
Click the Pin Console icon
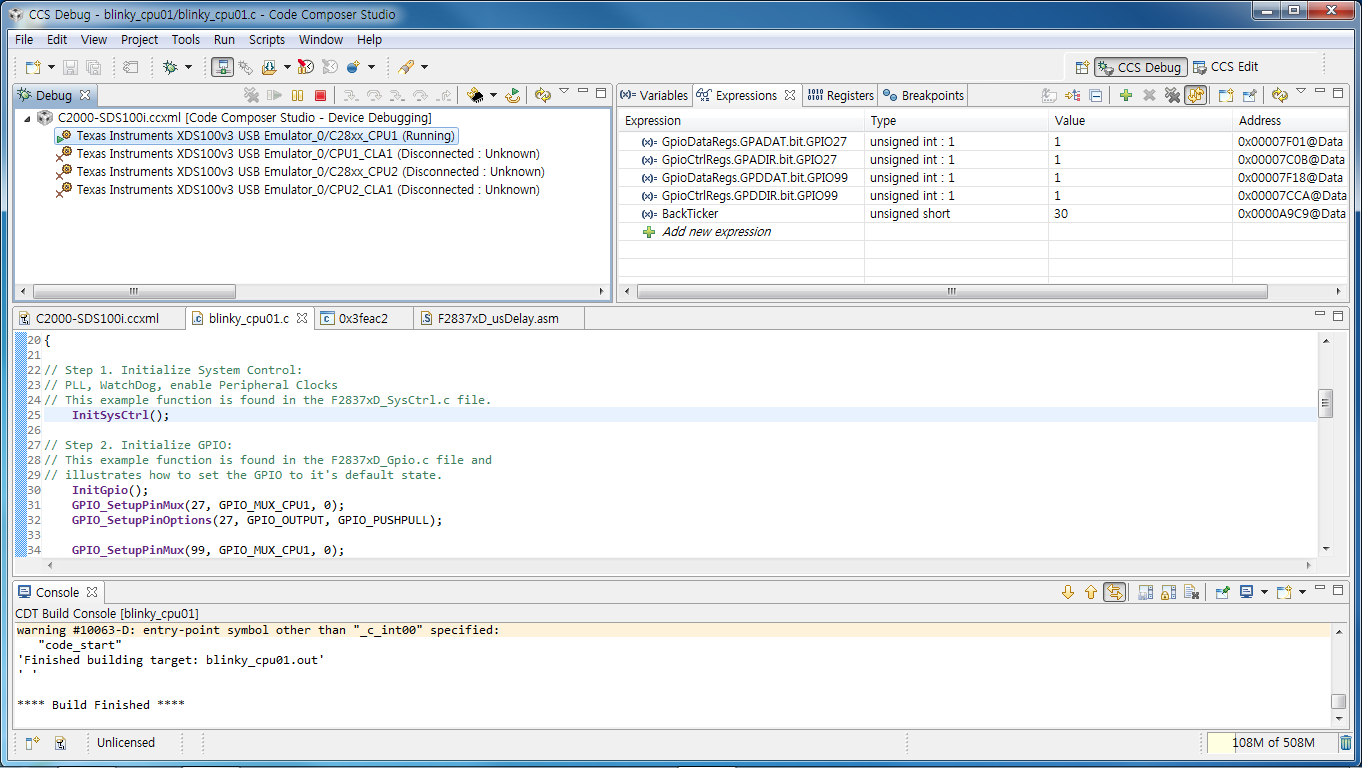pyautogui.click(x=1222, y=592)
